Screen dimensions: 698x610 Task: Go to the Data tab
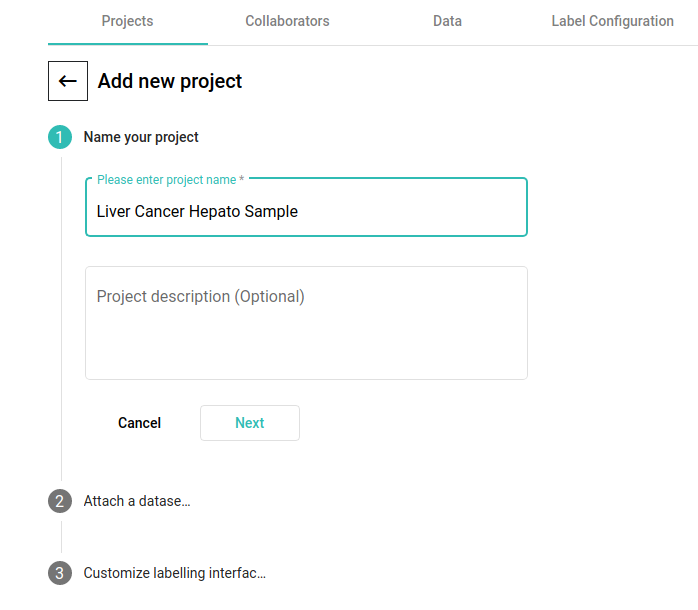(447, 21)
